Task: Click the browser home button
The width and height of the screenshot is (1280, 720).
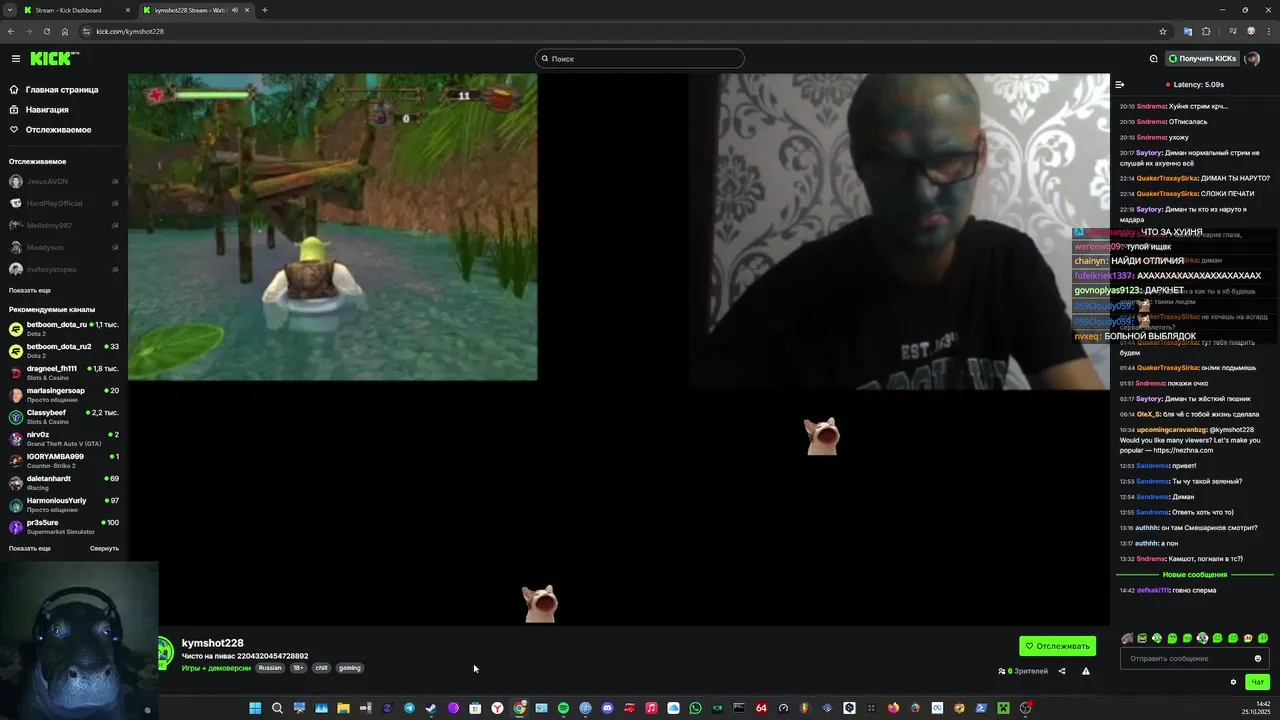Action: click(x=65, y=31)
